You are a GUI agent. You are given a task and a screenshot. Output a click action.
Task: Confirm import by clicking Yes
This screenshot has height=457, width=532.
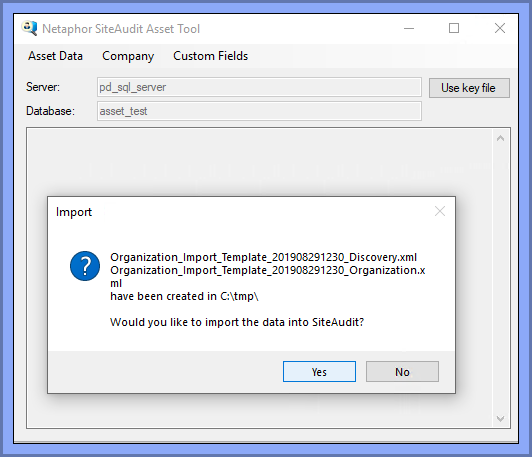(319, 372)
